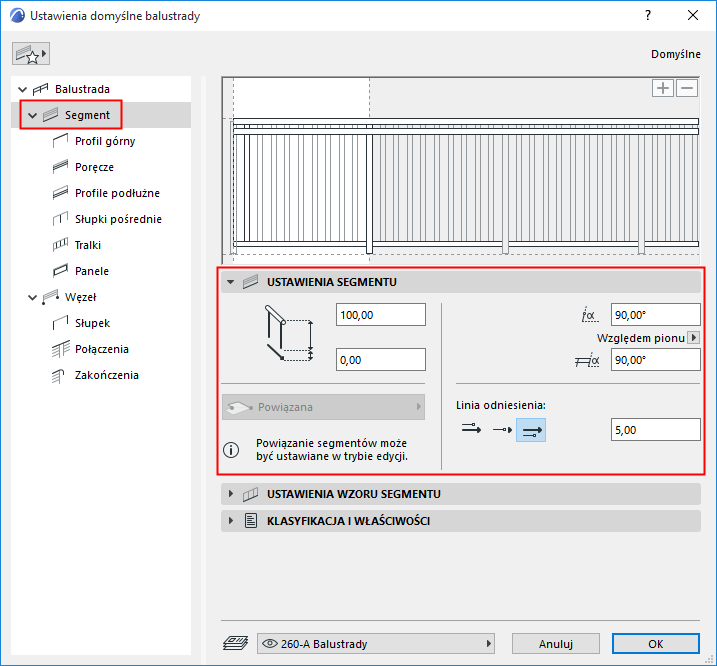
Task: Confirm with the OK button
Action: coord(656,644)
